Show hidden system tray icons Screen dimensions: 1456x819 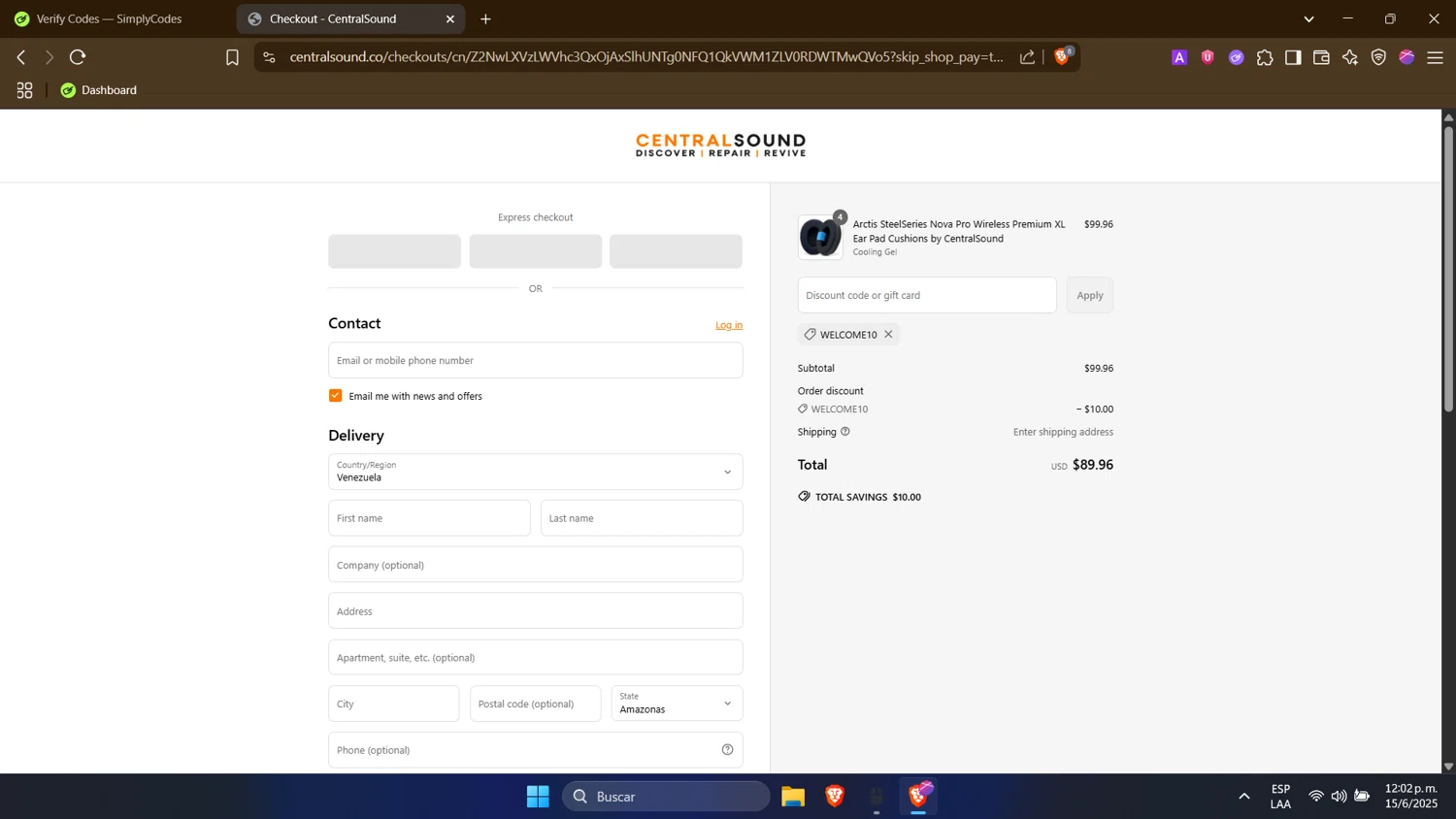point(1244,797)
